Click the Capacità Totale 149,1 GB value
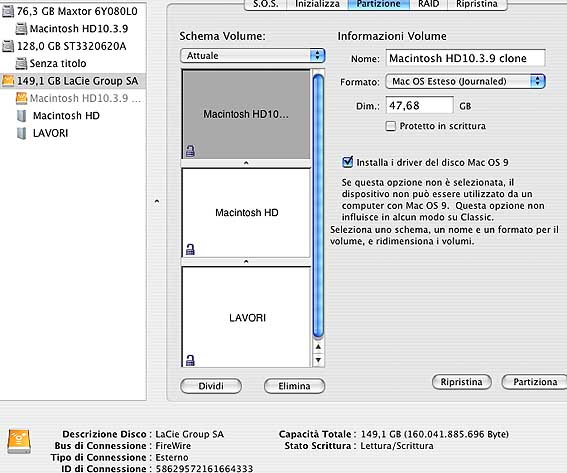Image resolution: width=567 pixels, height=473 pixels. [435, 434]
